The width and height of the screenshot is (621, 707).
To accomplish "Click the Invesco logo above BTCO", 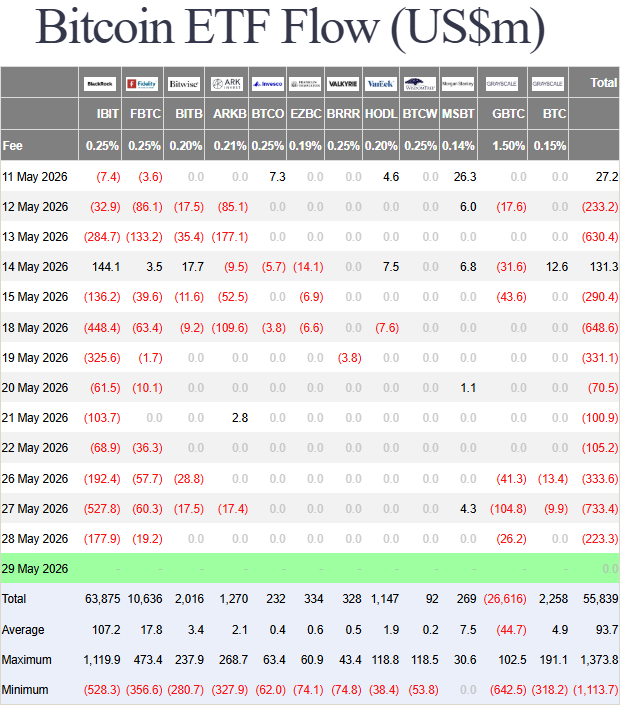I will 267,84.
